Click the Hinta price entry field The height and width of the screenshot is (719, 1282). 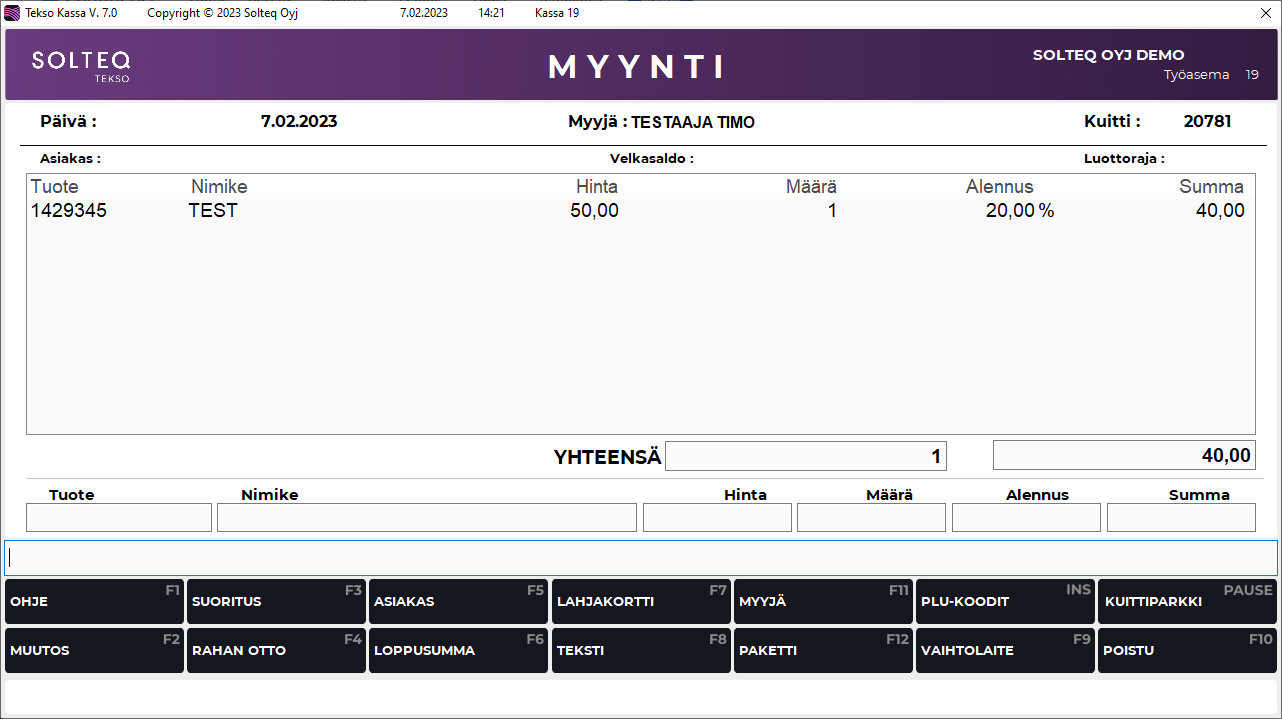(x=717, y=517)
